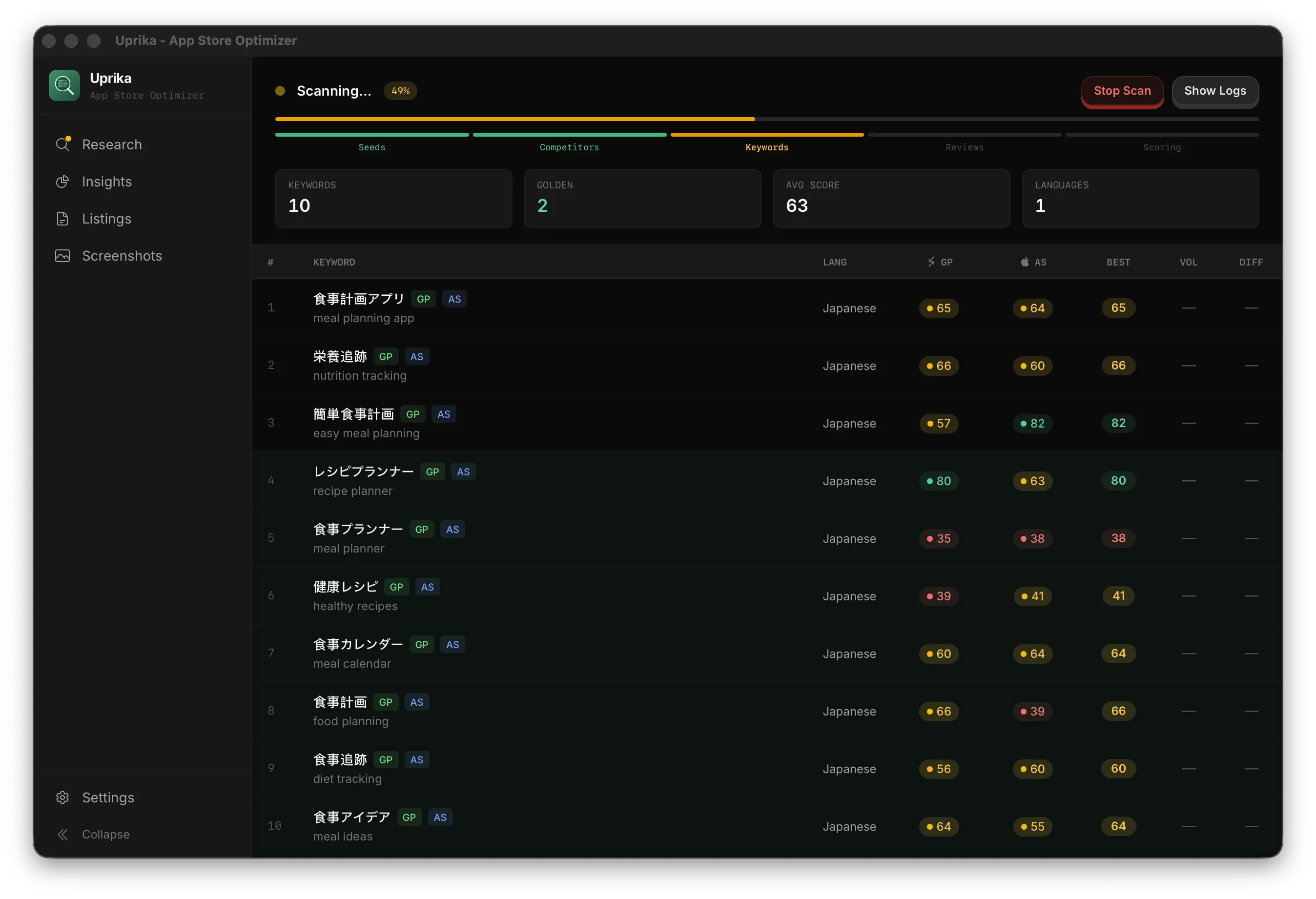The image size is (1316, 899).
Task: Click the Research magnifier icon in sidebar
Action: pos(62,144)
